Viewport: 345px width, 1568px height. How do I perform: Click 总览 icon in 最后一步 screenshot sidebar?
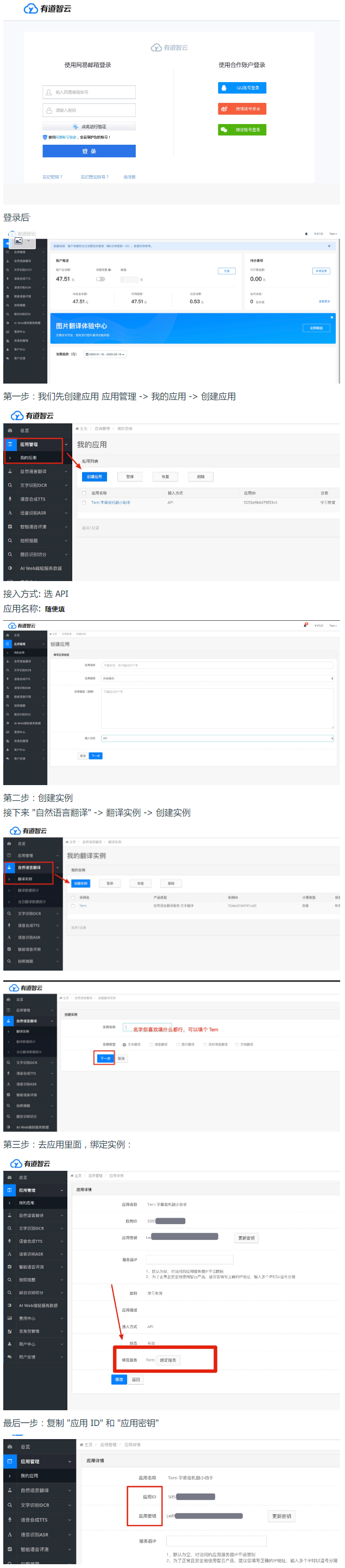[x=10, y=1446]
